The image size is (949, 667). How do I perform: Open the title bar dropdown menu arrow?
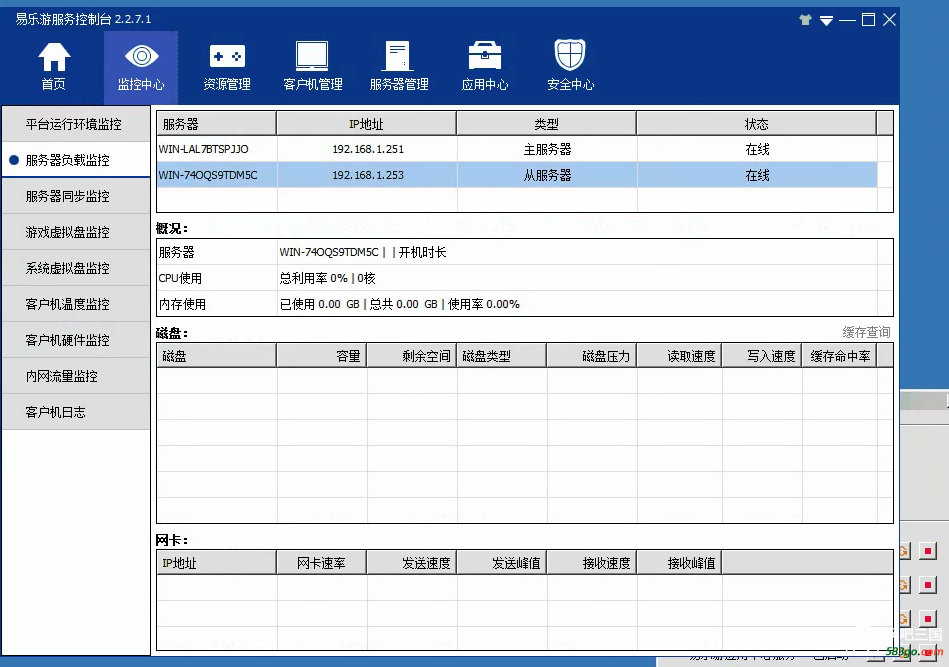point(826,21)
